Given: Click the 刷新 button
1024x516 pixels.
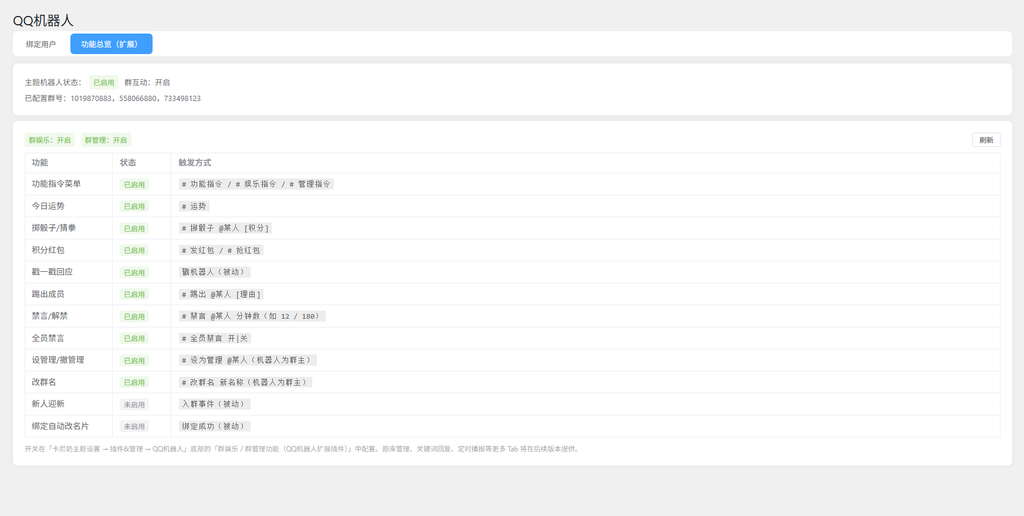Looking at the screenshot, I should pos(986,140).
